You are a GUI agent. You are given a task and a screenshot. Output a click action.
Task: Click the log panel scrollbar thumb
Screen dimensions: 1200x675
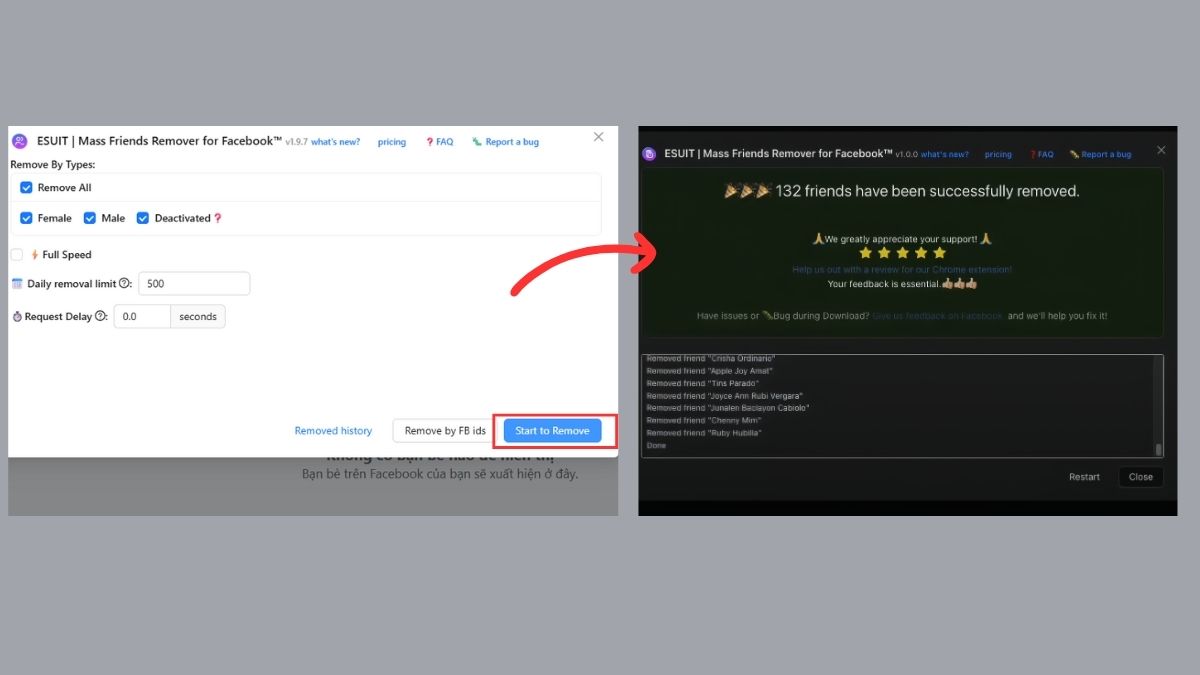coord(1159,450)
